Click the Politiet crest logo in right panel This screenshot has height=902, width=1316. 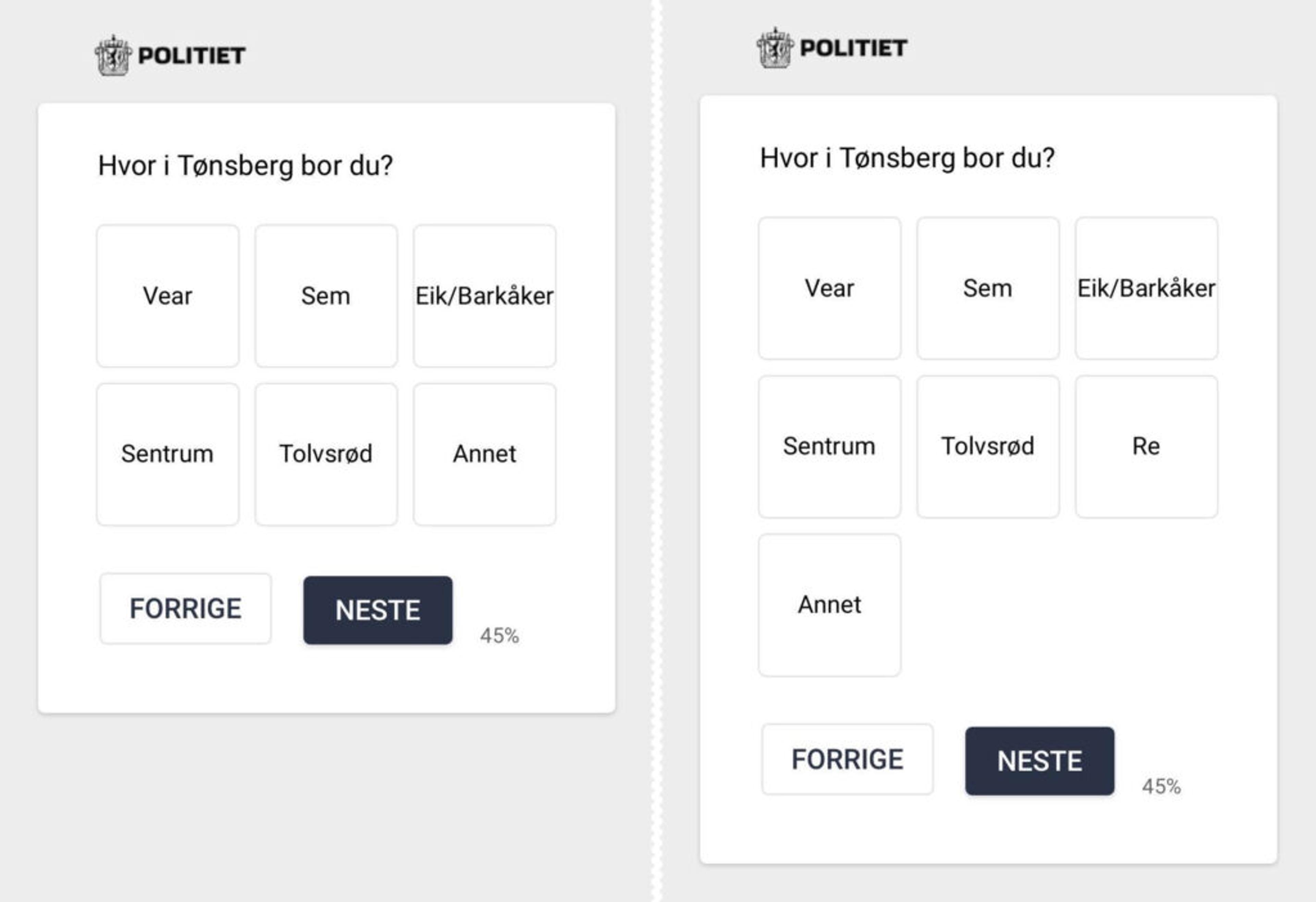click(x=775, y=48)
